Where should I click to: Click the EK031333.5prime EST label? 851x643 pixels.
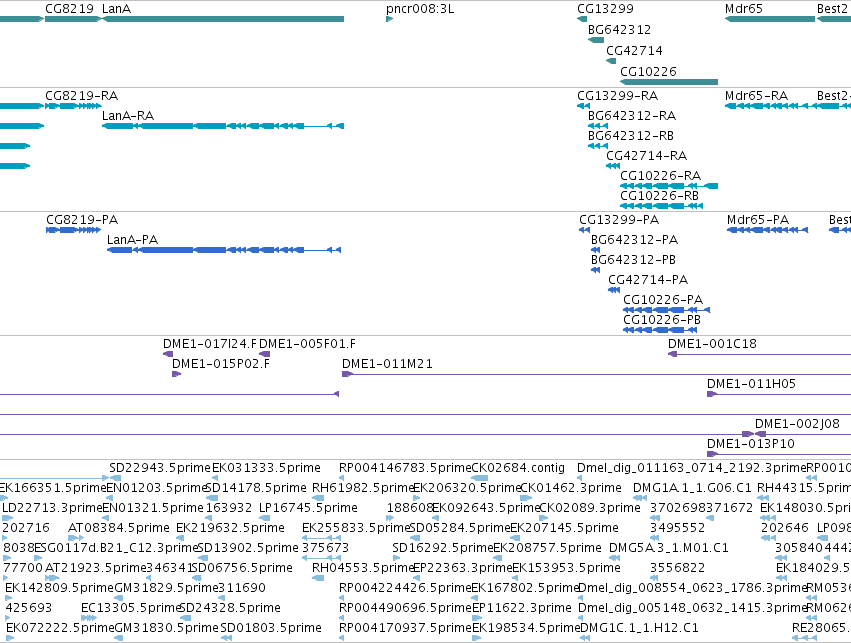(x=266, y=468)
